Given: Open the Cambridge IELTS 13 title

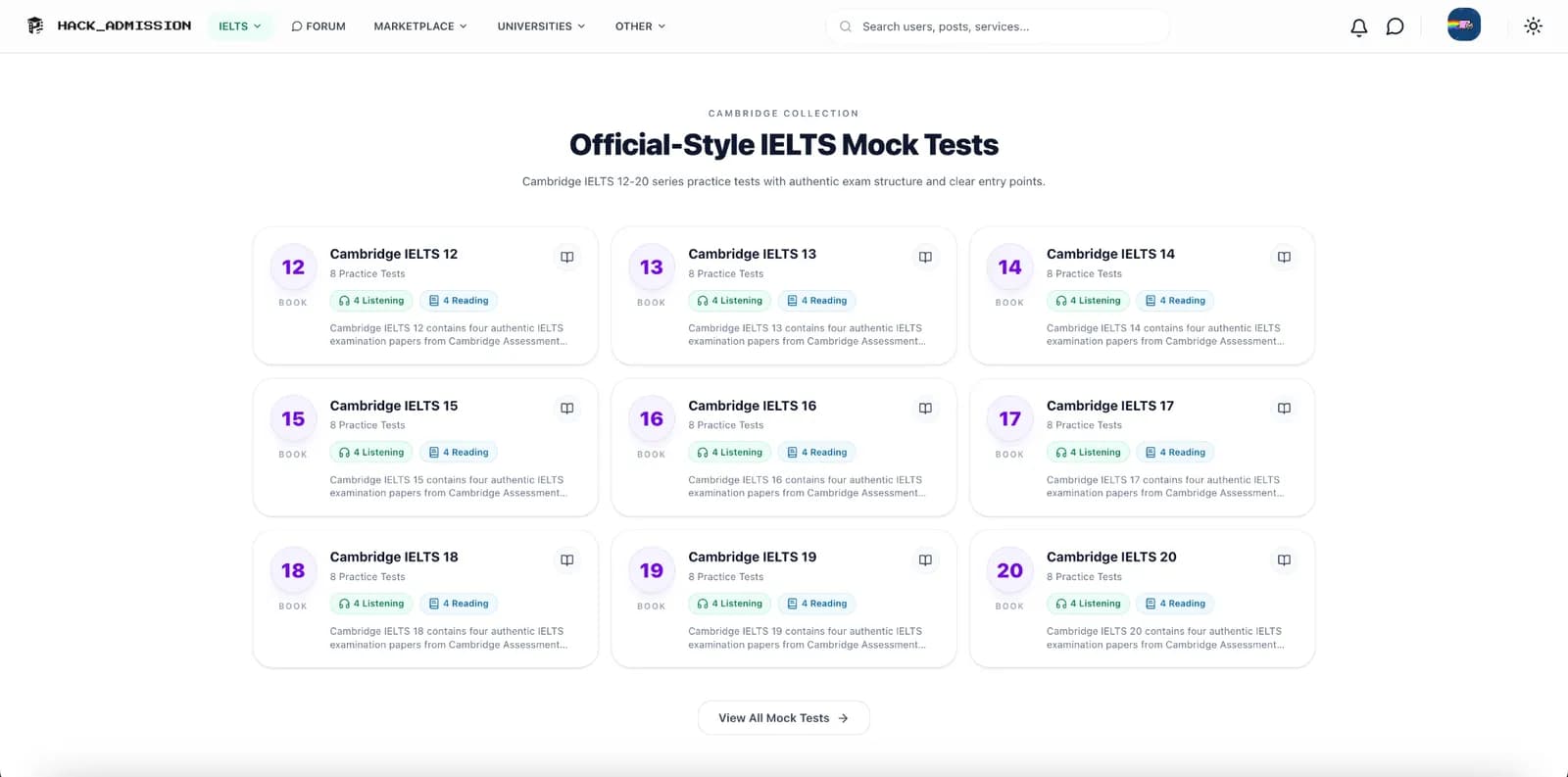Looking at the screenshot, I should 752,254.
